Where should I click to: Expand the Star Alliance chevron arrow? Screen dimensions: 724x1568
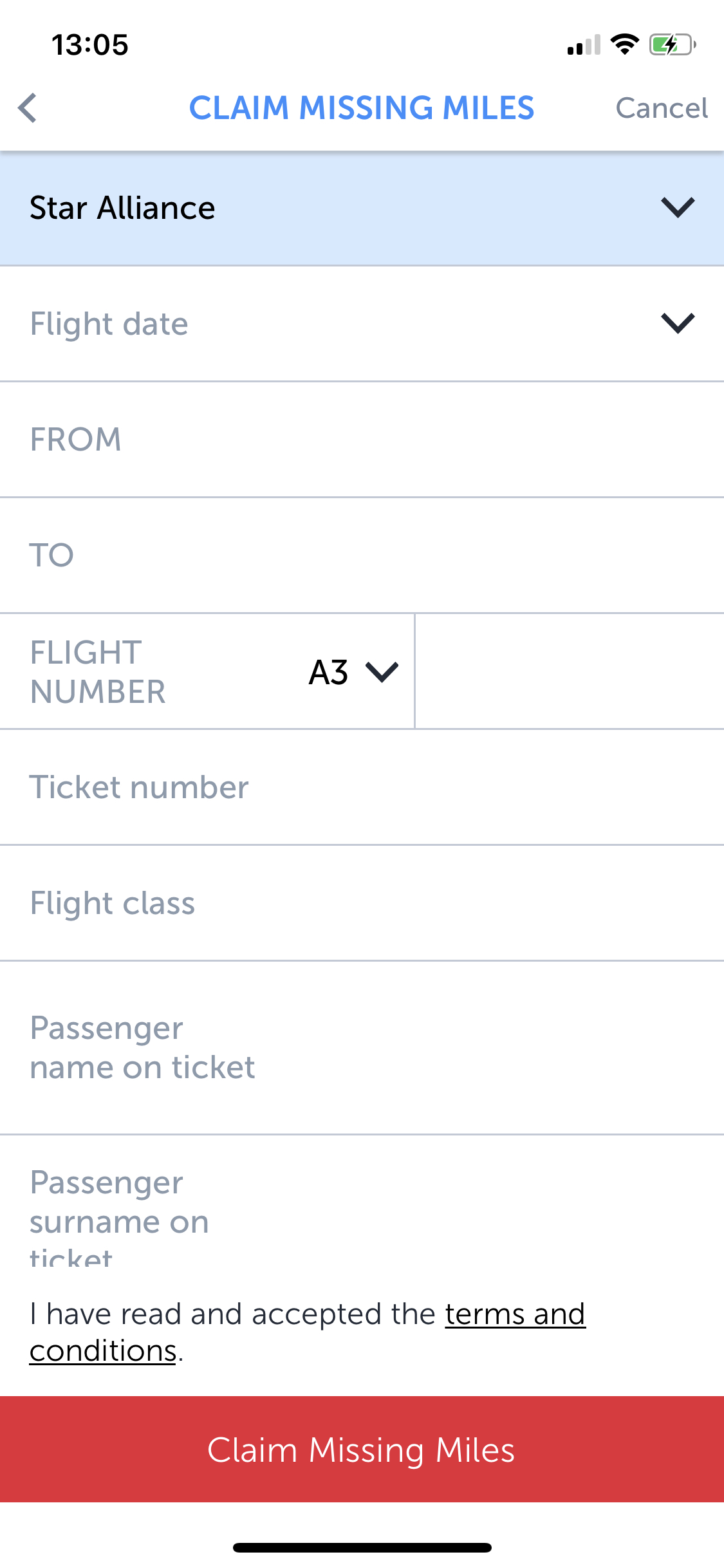tap(678, 207)
